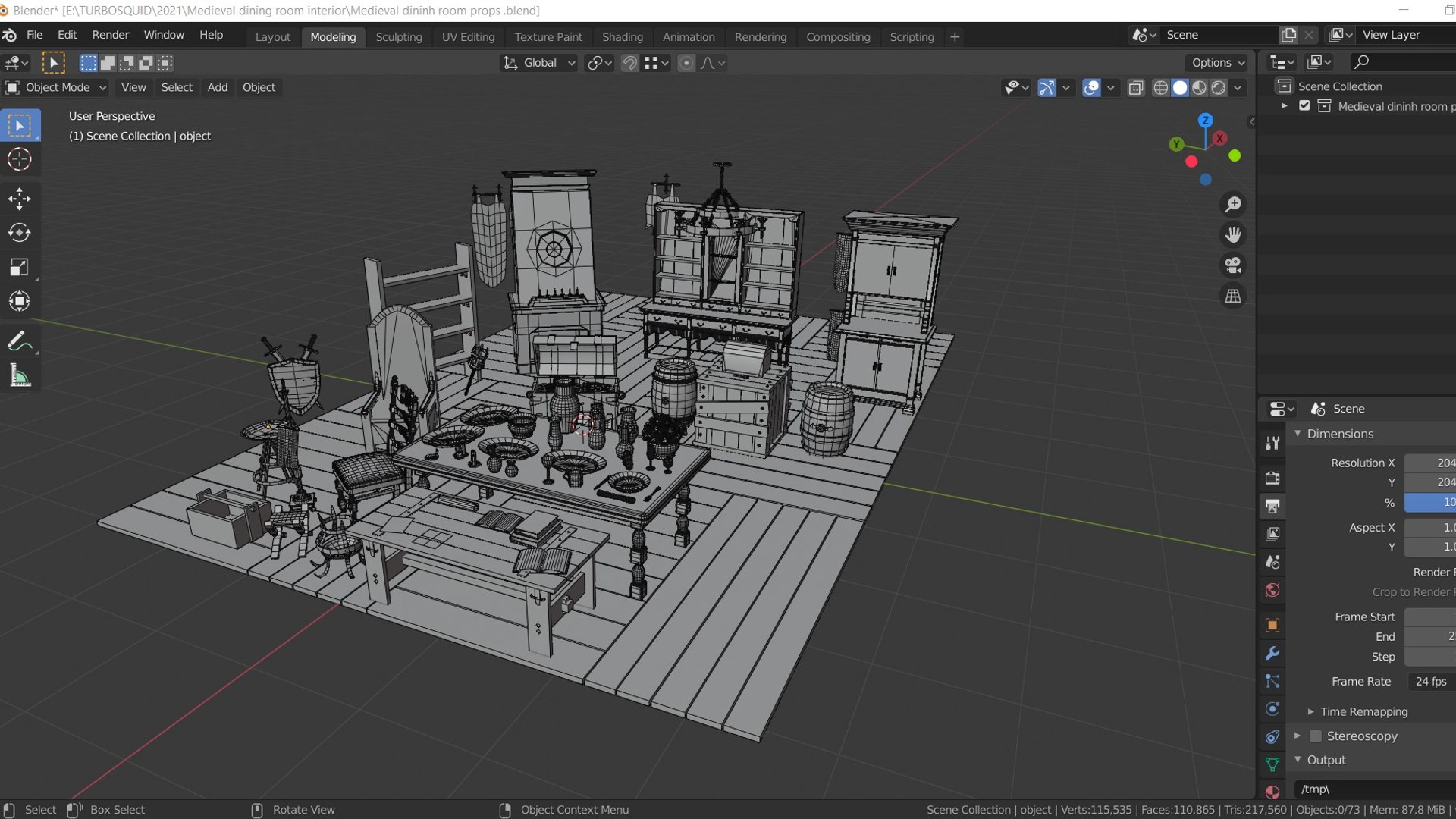Click the Z axis on navigation gizmo
Screen dimensions: 1456x819
[x=1205, y=120]
